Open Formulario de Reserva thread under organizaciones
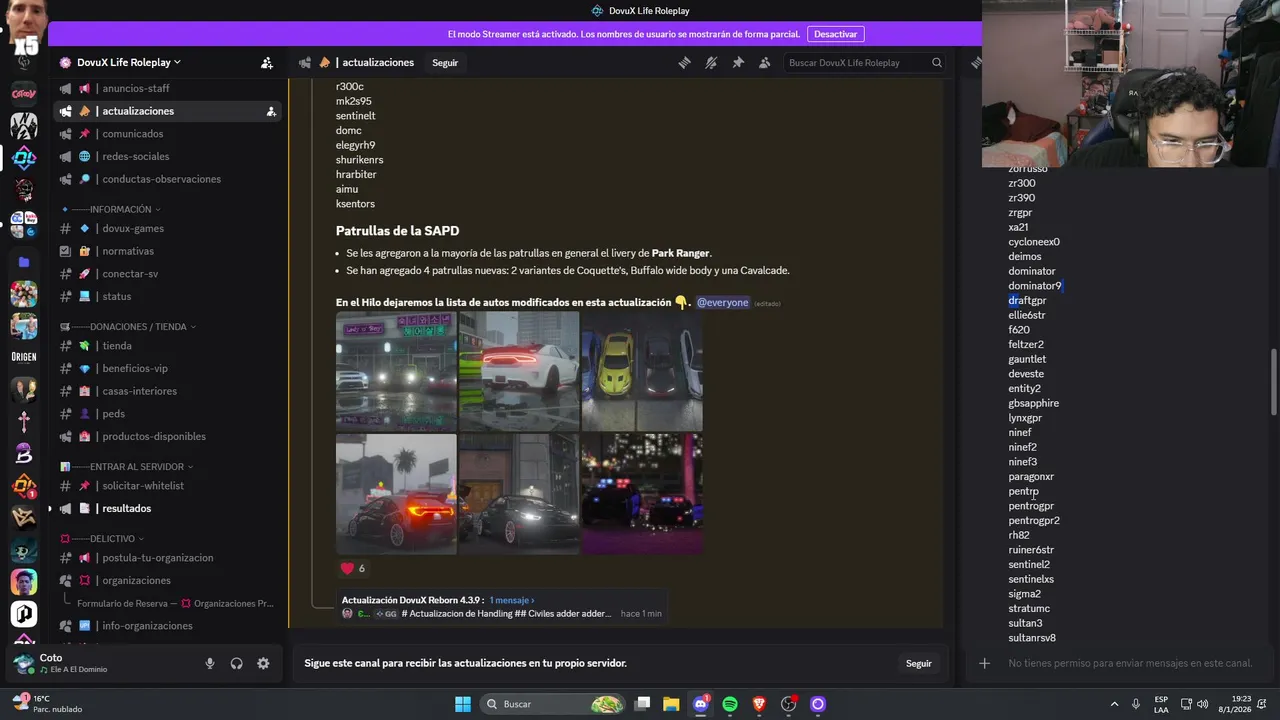Image resolution: width=1280 pixels, height=720 pixels. (x=175, y=604)
